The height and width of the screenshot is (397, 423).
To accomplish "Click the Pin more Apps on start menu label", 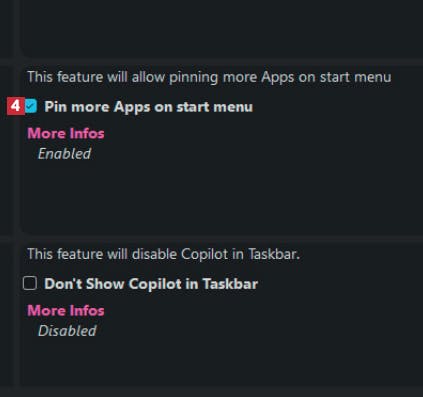I will coord(149,107).
